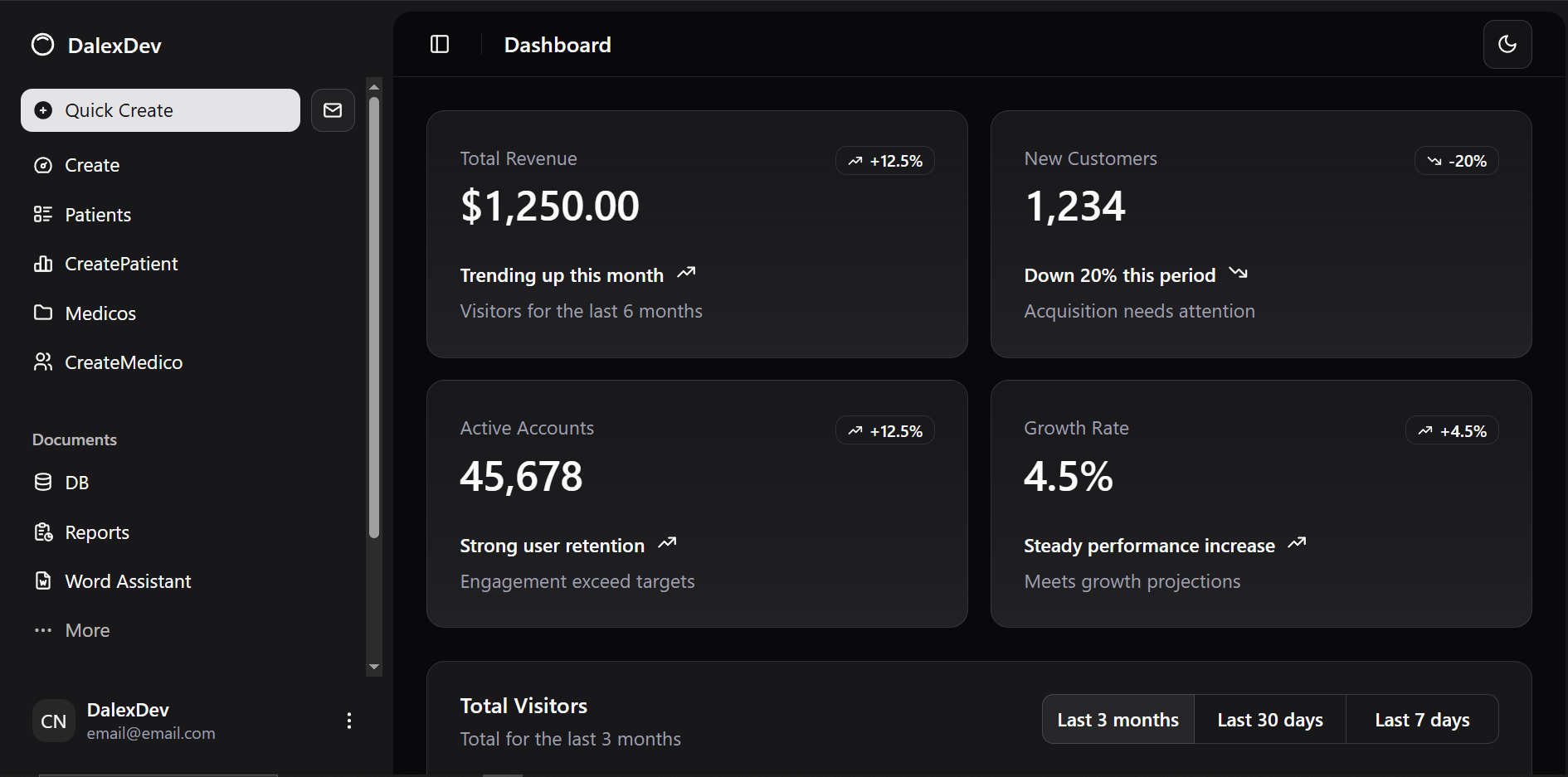Toggle the sidebar panel icon
The image size is (1568, 777).
440,45
